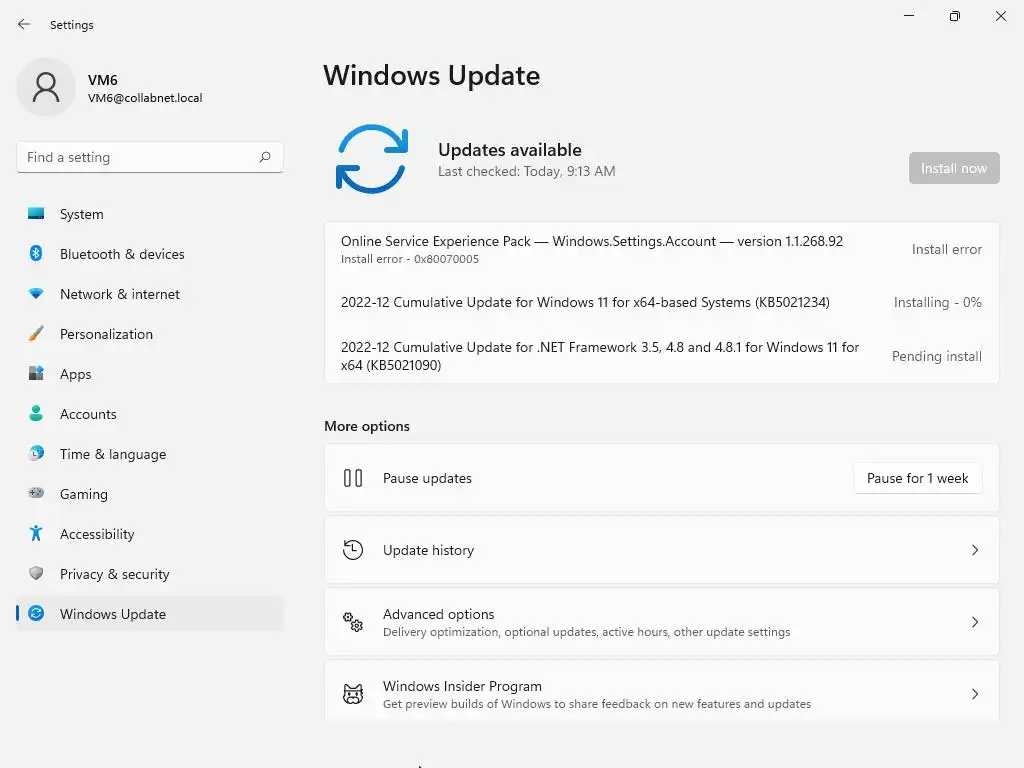Select Windows Update in sidebar
The height and width of the screenshot is (768, 1024).
click(x=150, y=614)
